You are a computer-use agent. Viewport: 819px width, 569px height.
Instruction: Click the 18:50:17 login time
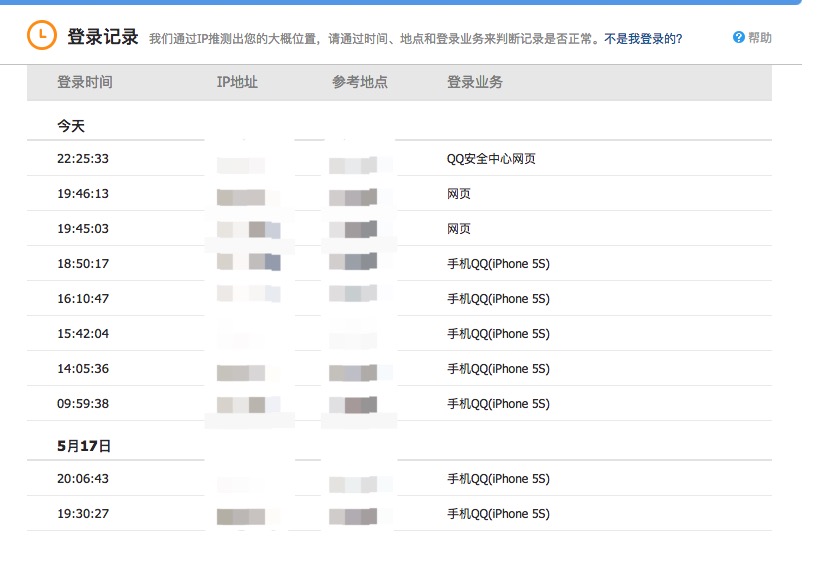83,264
